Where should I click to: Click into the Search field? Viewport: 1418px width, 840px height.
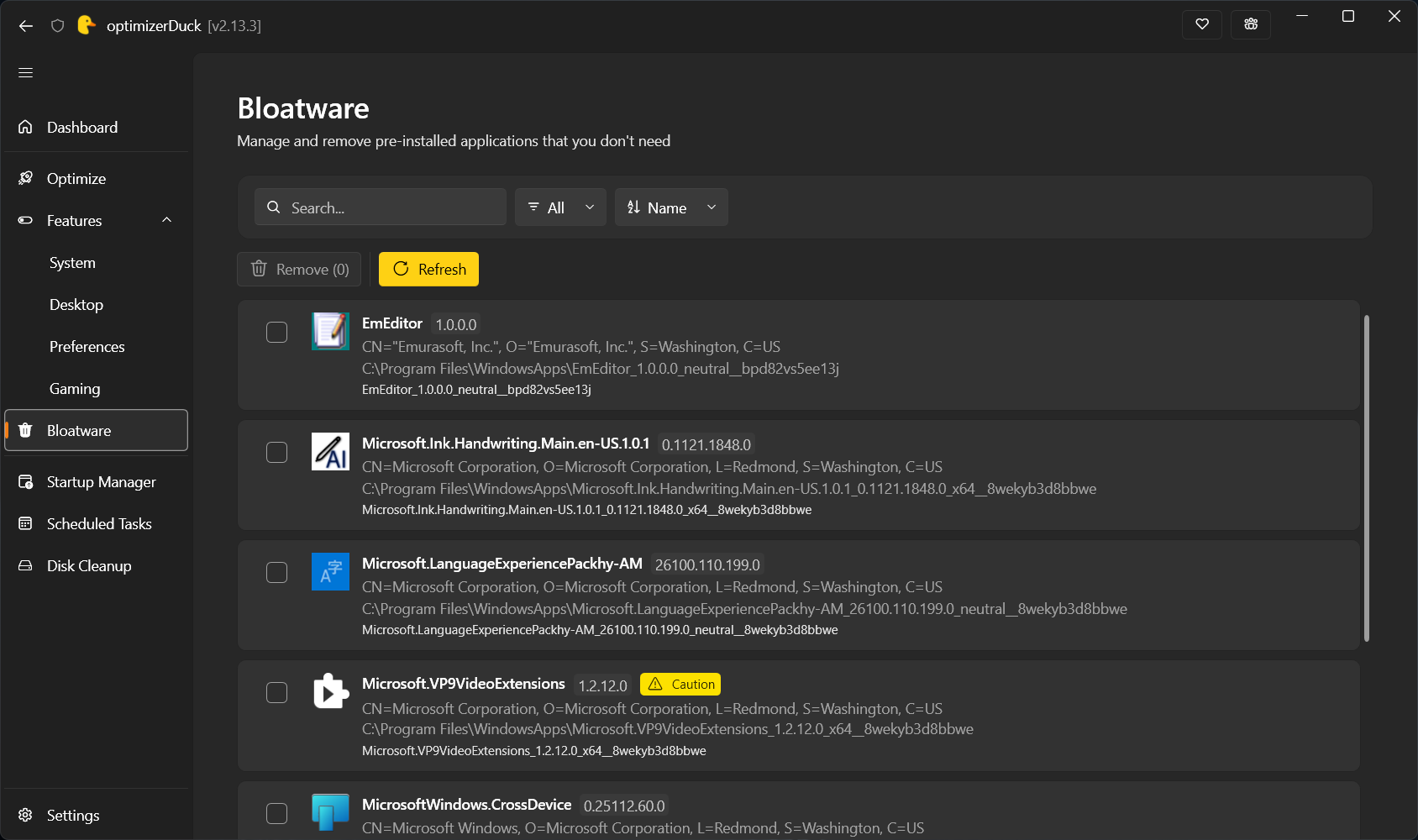(381, 207)
